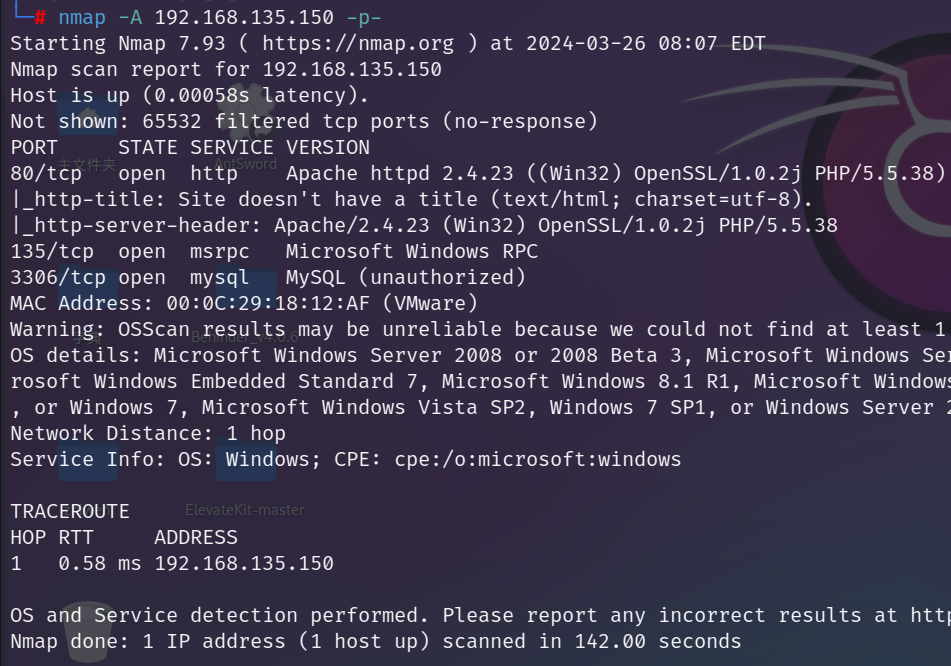Click the http-server-header script output line
Screen dimensions: 951x666
[425, 225]
